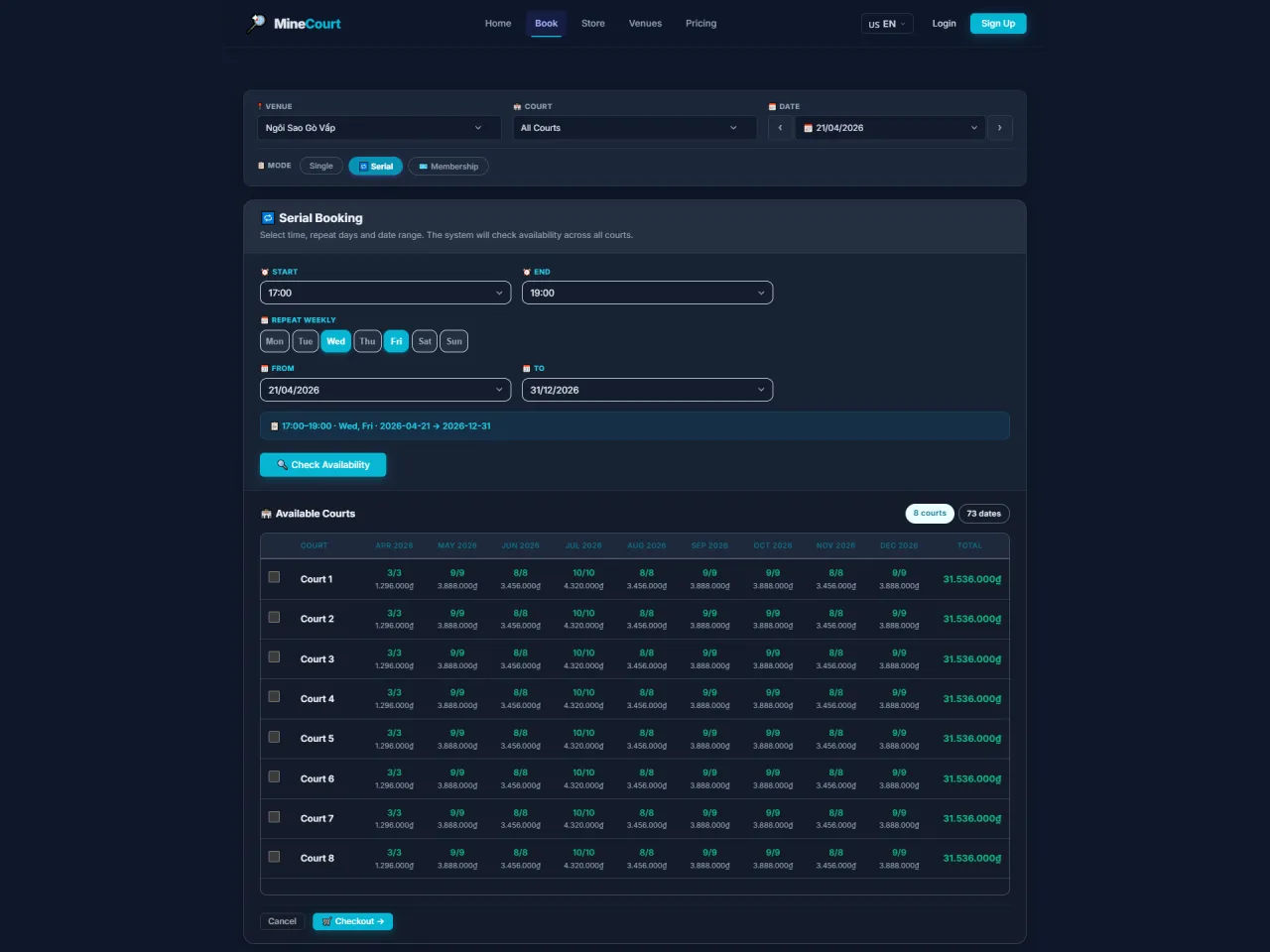Go to next date arrow
The height and width of the screenshot is (952, 1270).
[x=999, y=128]
